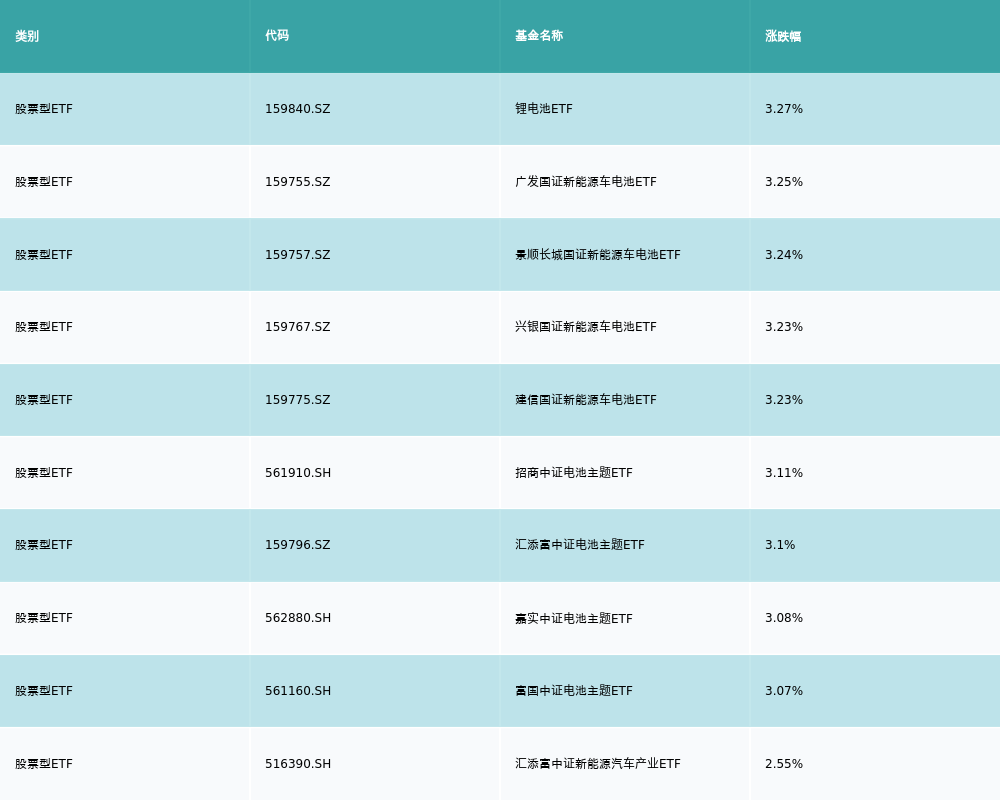The width and height of the screenshot is (1000, 800).
Task: Click the 3.07% change value
Action: click(784, 691)
